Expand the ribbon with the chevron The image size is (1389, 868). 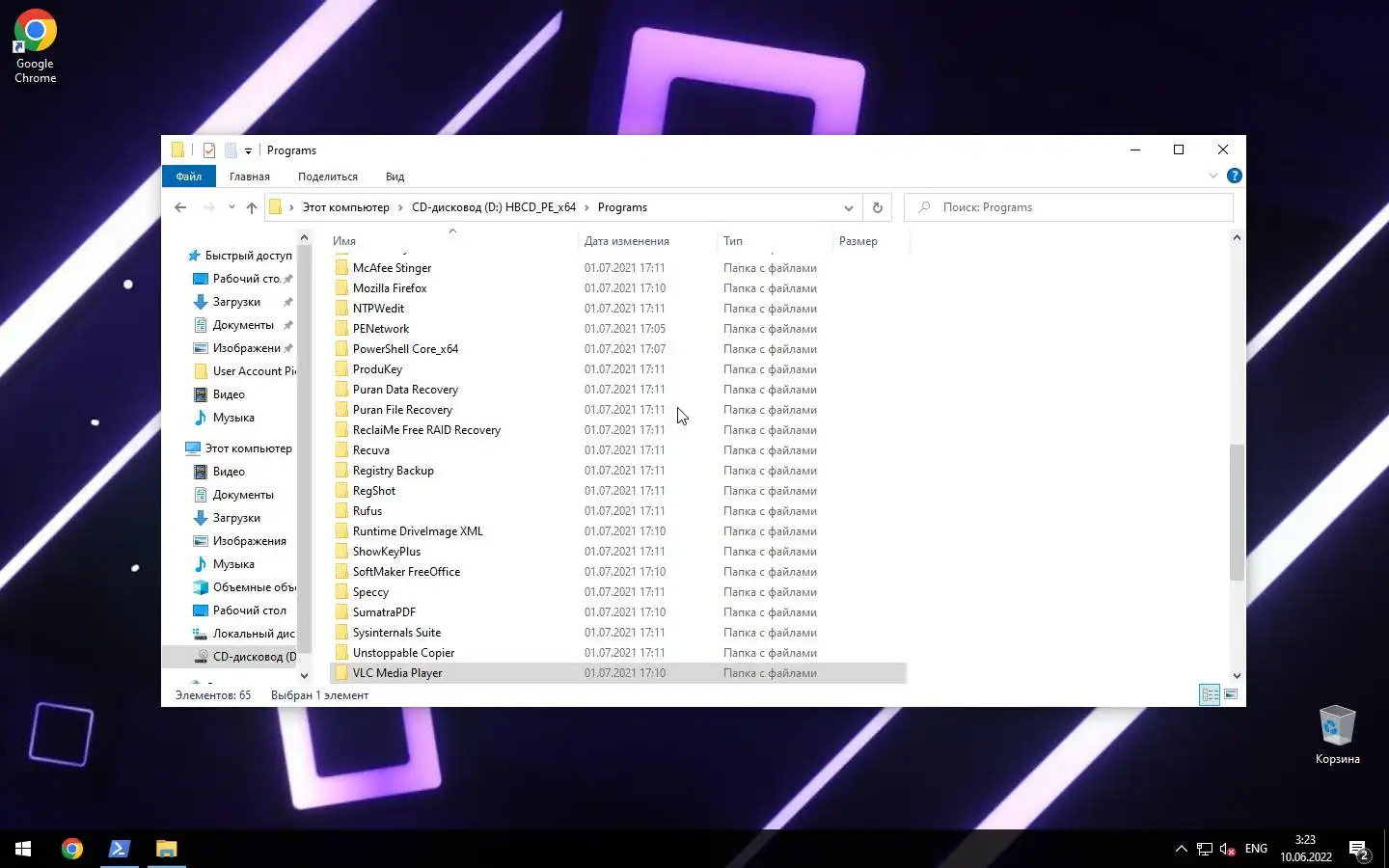point(1213,176)
